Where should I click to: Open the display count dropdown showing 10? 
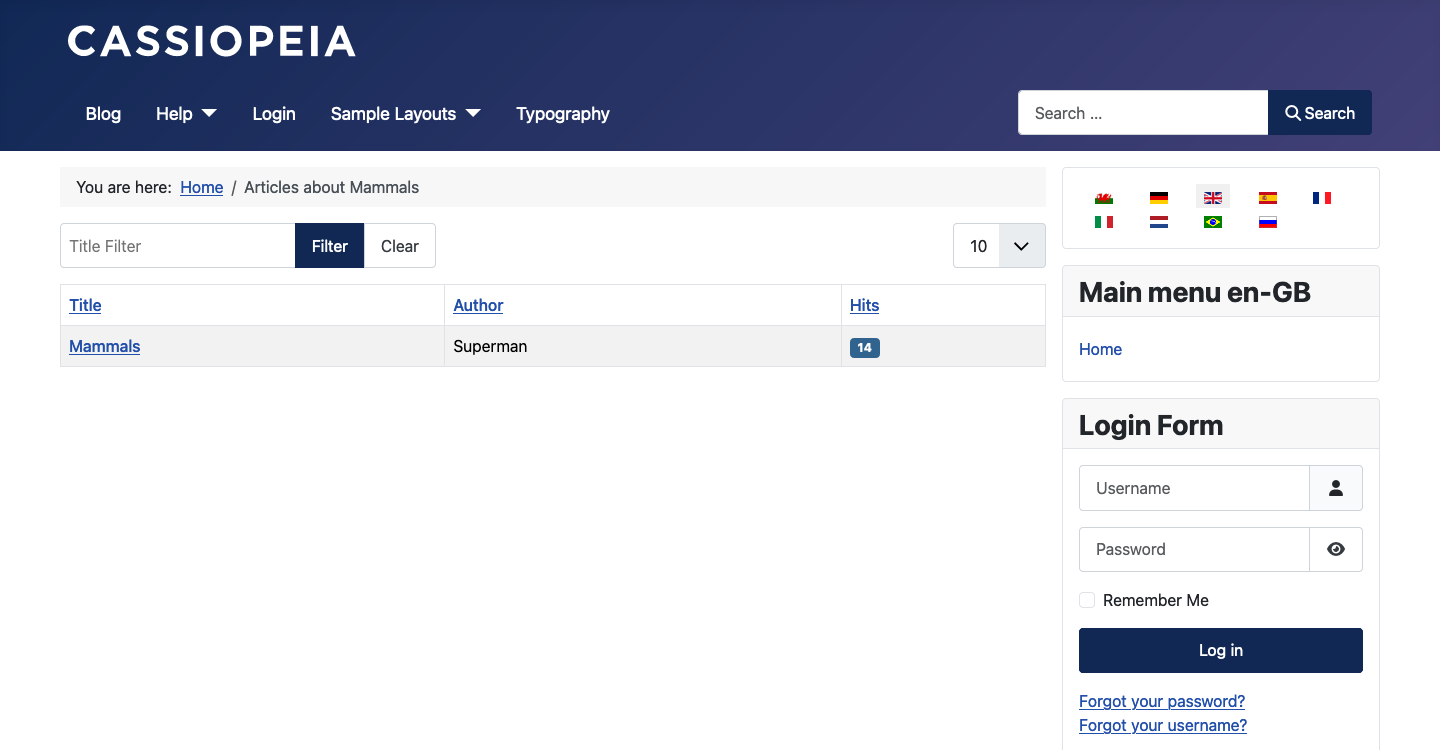pos(999,246)
